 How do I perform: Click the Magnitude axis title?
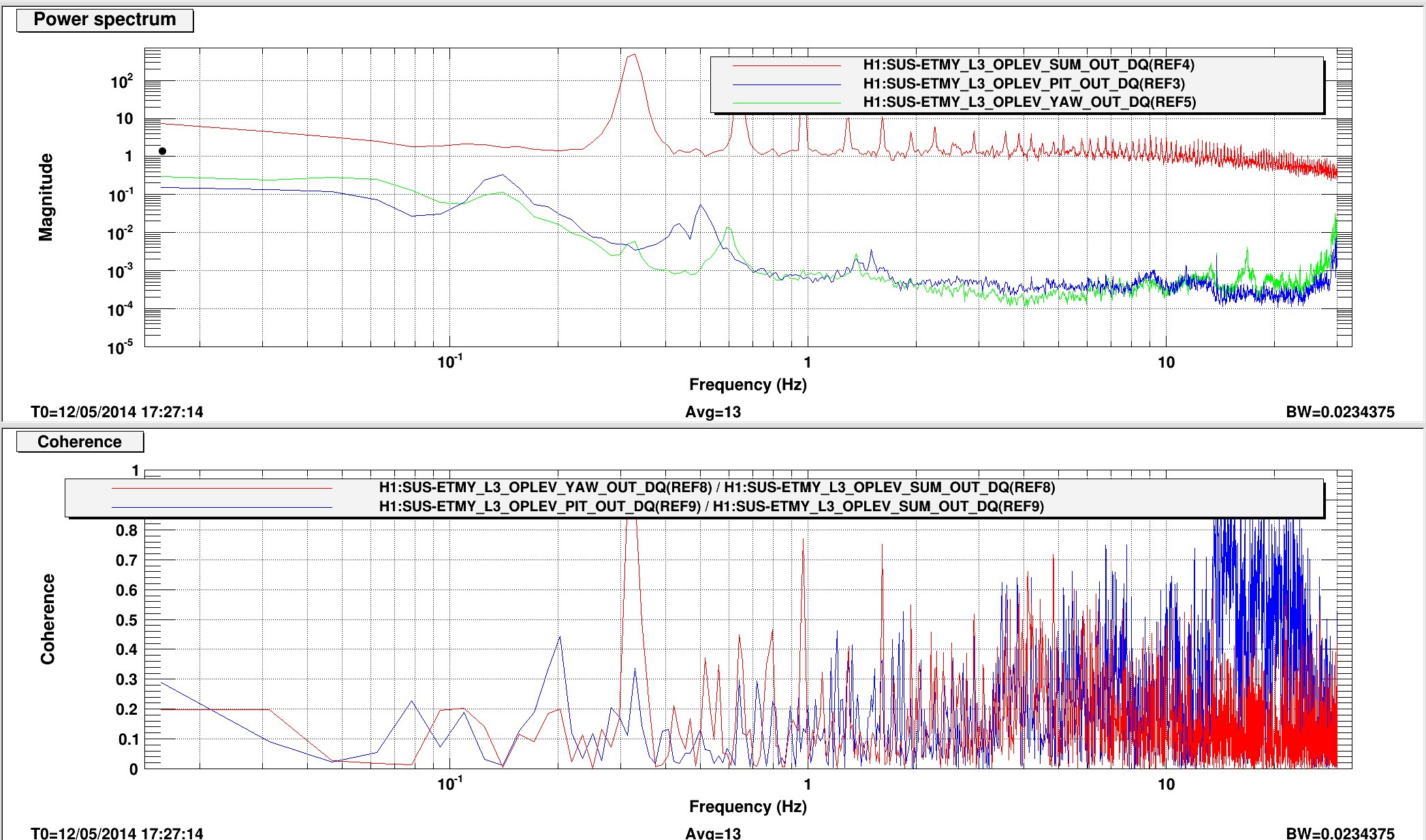tap(46, 197)
